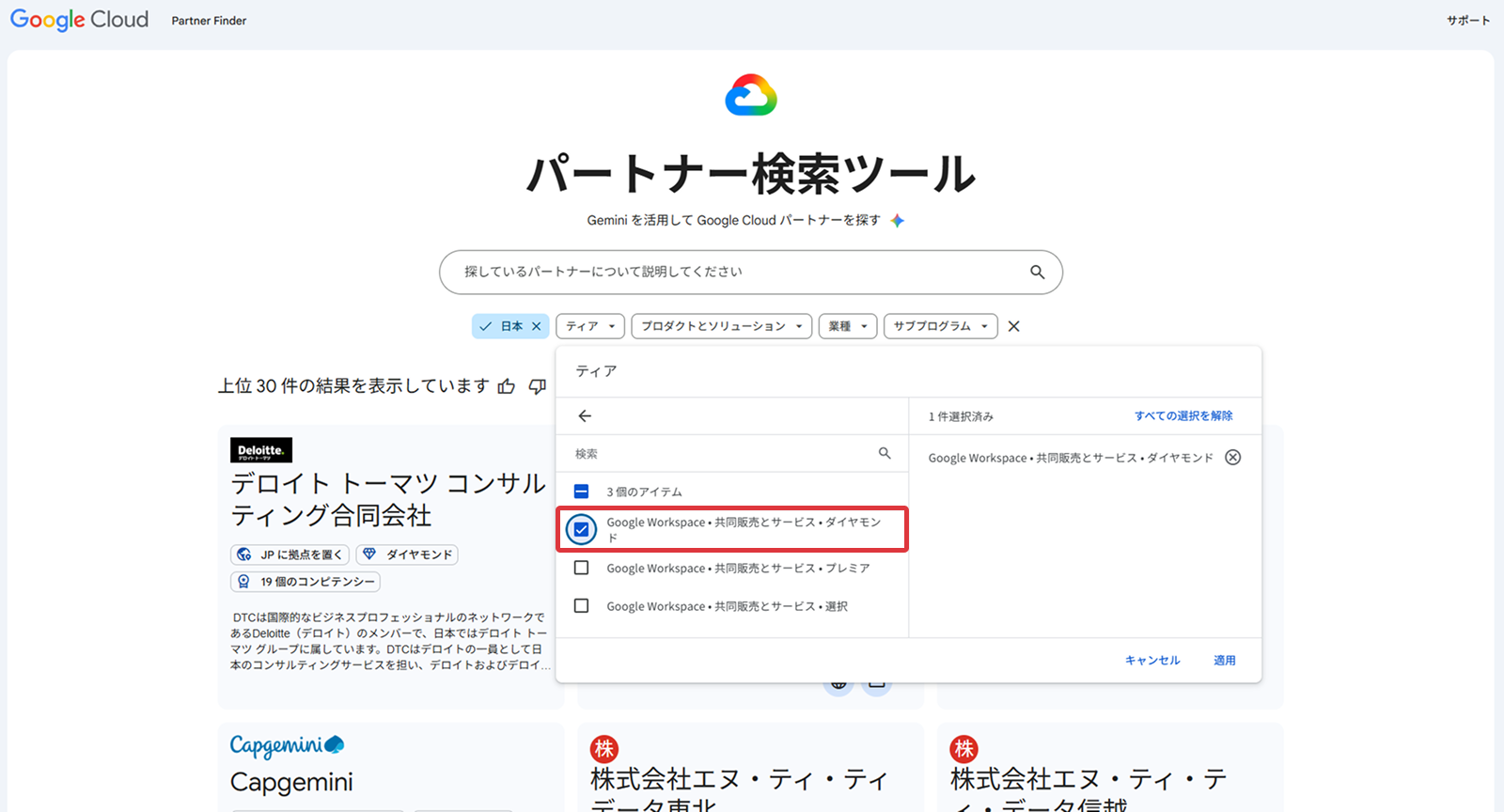Click 適用 to apply tier filter
This screenshot has height=812, width=1504.
(x=1225, y=661)
